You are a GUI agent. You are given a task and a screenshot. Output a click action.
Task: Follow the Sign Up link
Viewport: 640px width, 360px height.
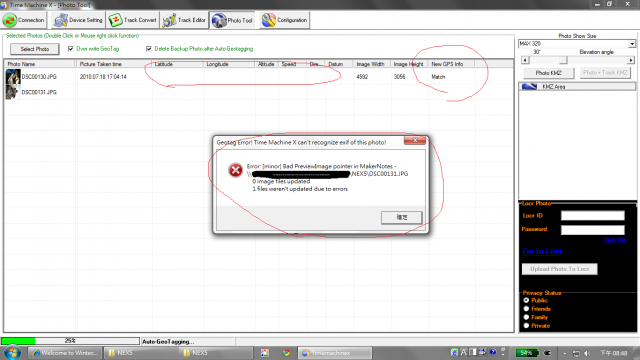coord(615,240)
